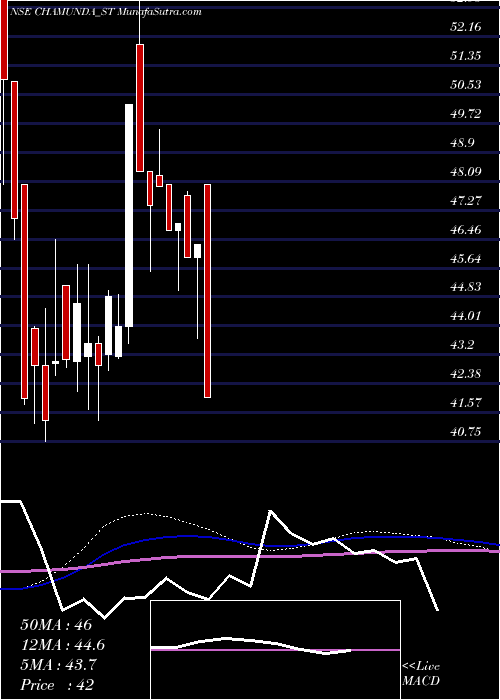Screen dimensions: 500x700
Task: Select the 43.2 price axis label
Action: [463, 345]
